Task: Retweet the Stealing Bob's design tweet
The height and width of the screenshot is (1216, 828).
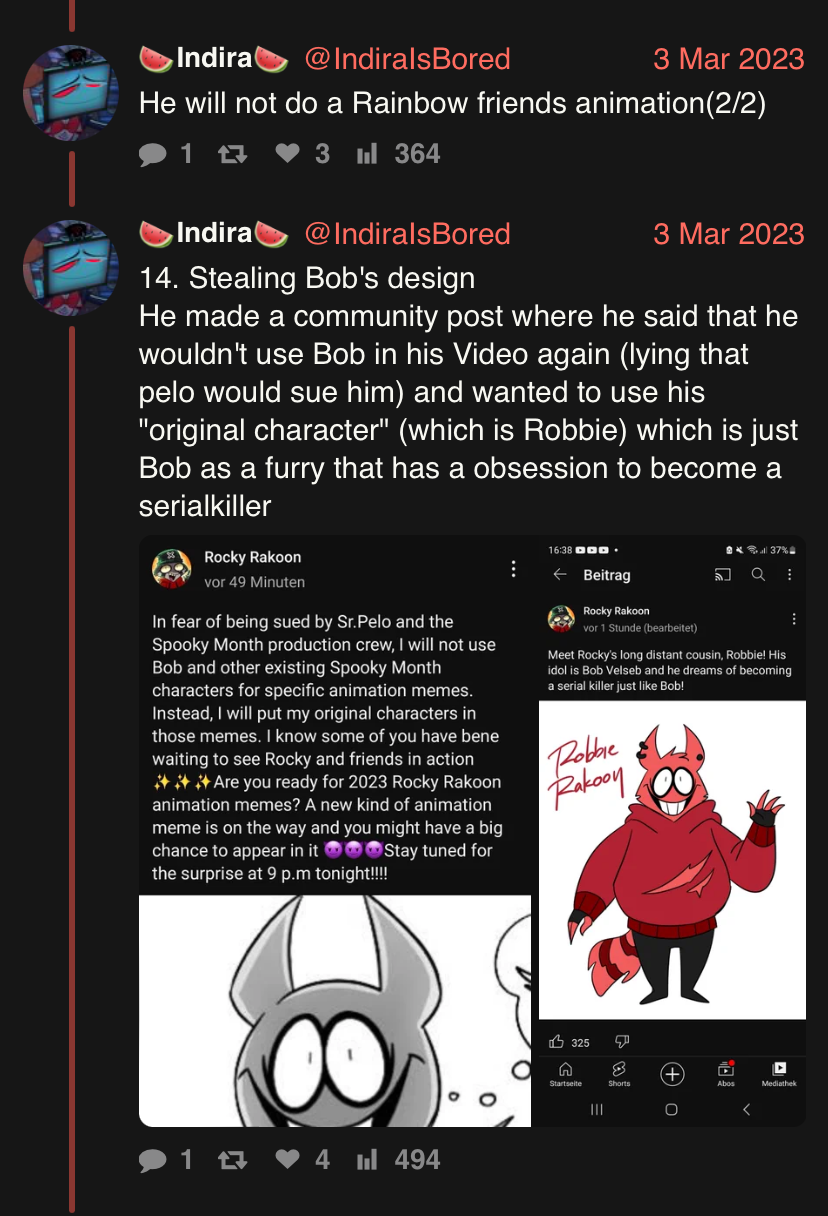Action: point(232,1160)
